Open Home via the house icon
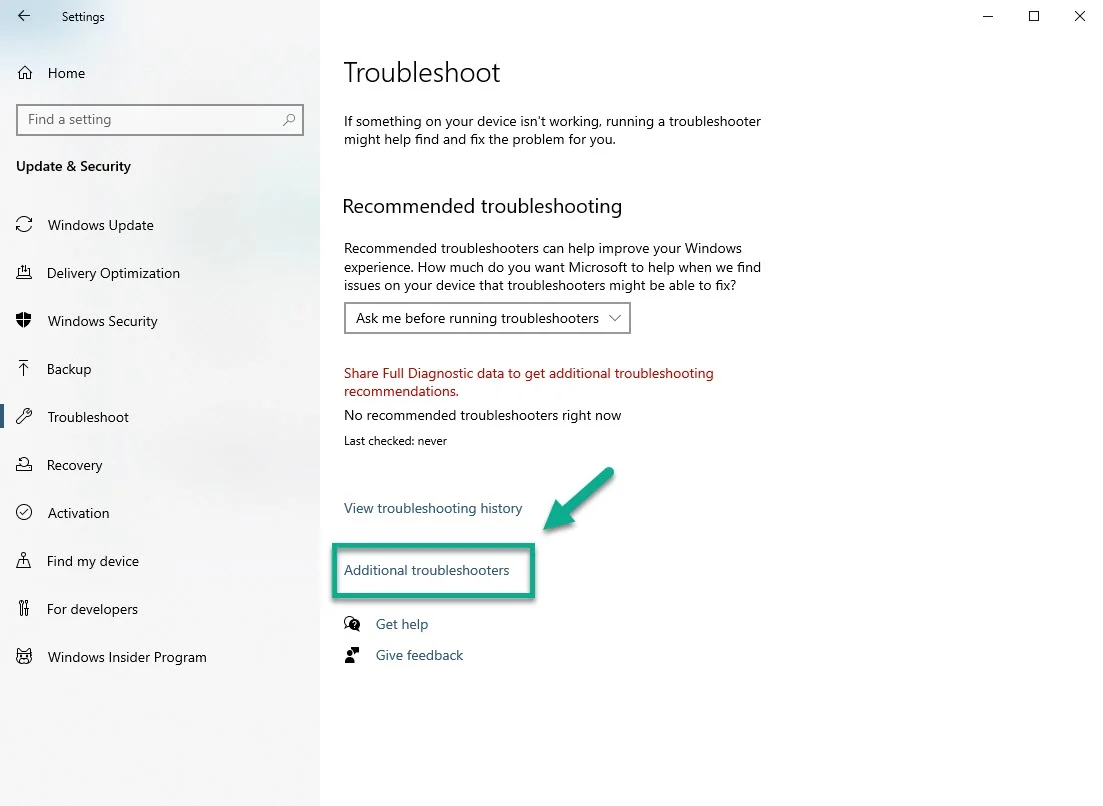 point(25,73)
